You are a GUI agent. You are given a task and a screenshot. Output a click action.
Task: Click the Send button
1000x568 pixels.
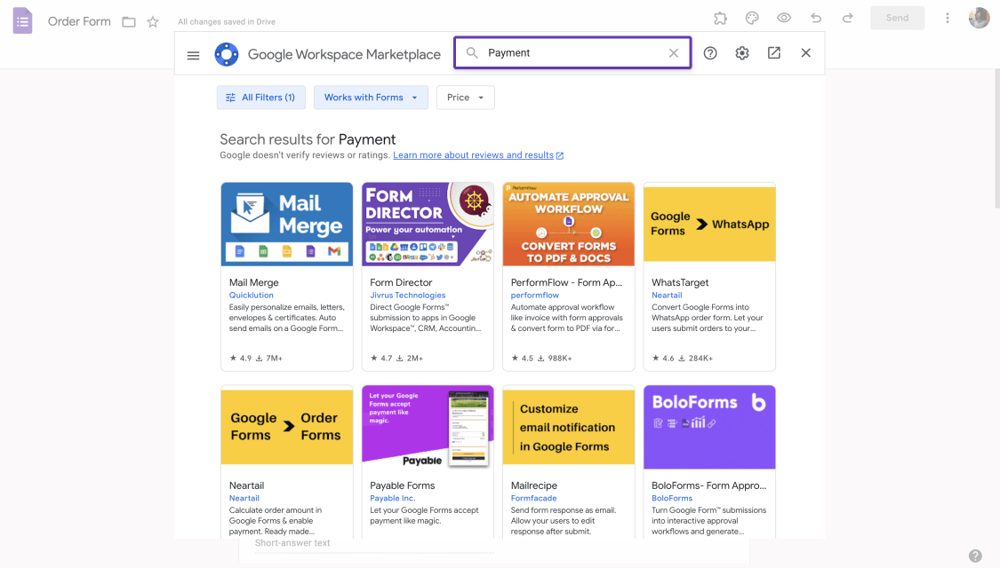(897, 18)
